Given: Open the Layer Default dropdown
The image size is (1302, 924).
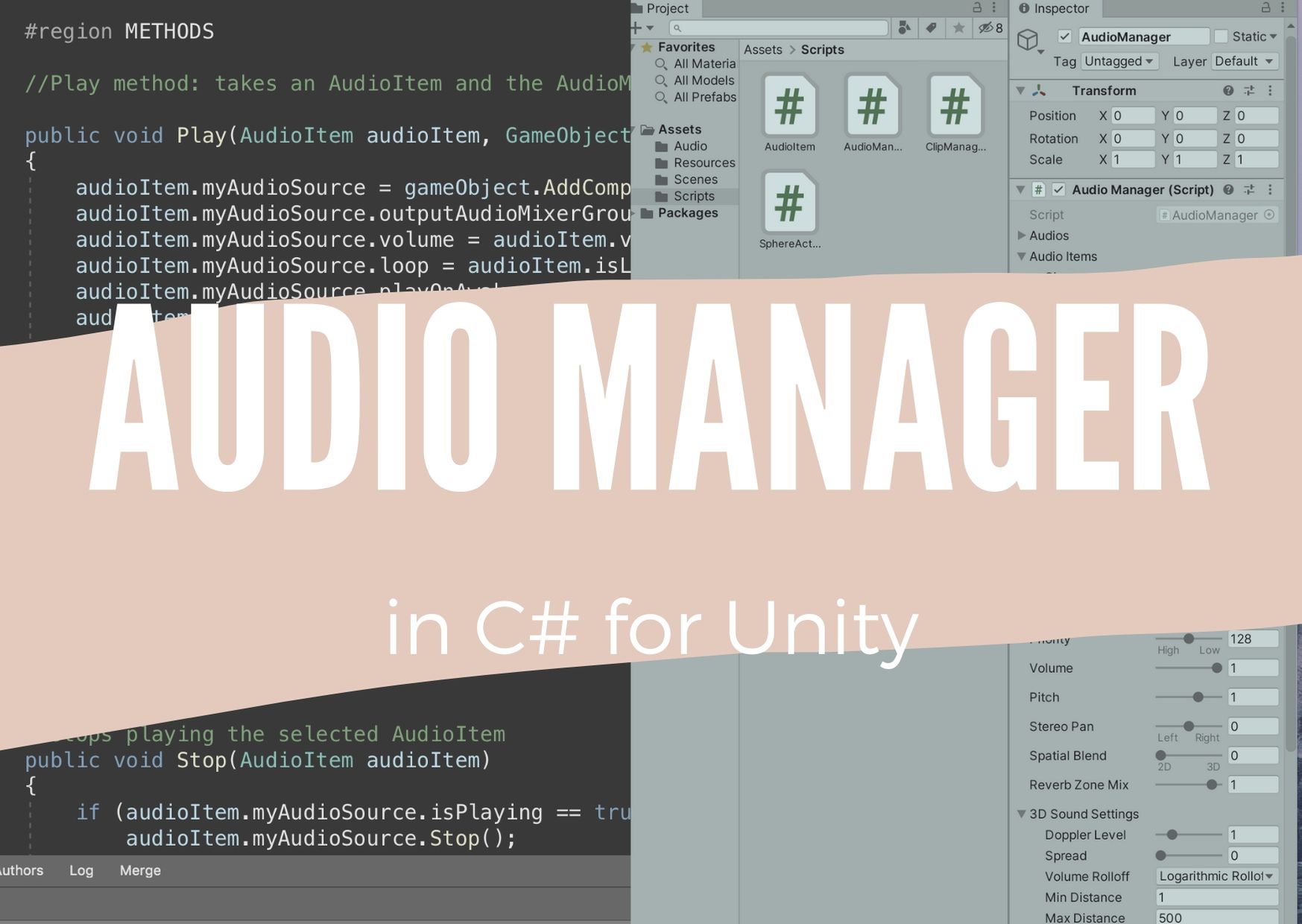Looking at the screenshot, I should tap(1244, 61).
